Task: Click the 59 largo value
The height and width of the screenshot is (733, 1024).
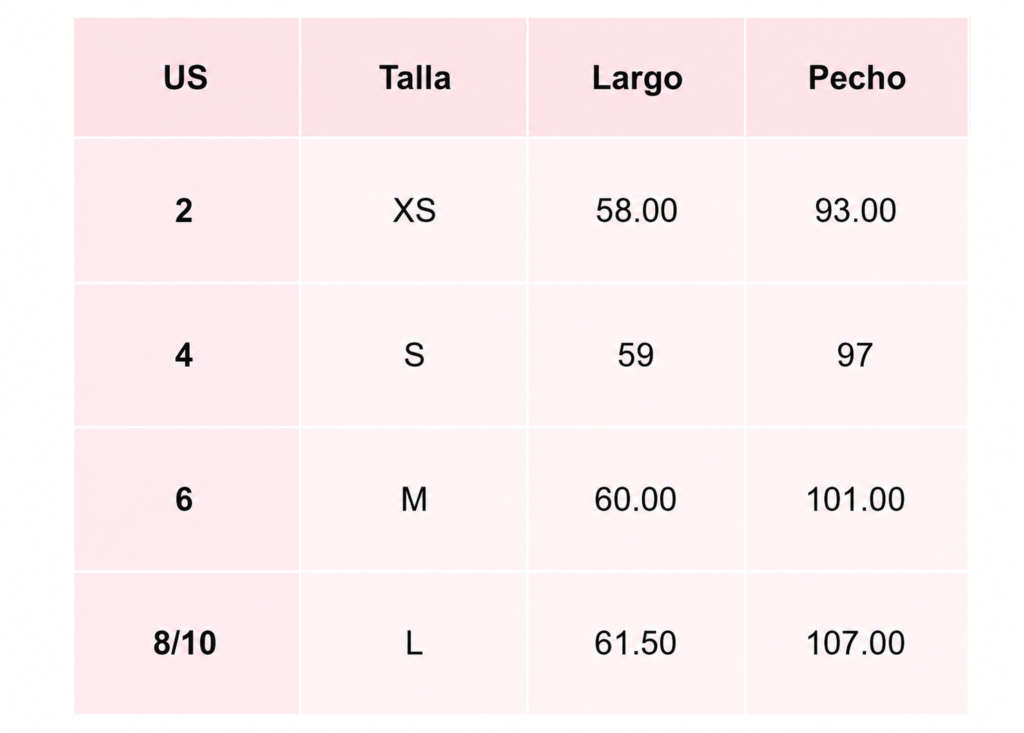Action: (635, 355)
